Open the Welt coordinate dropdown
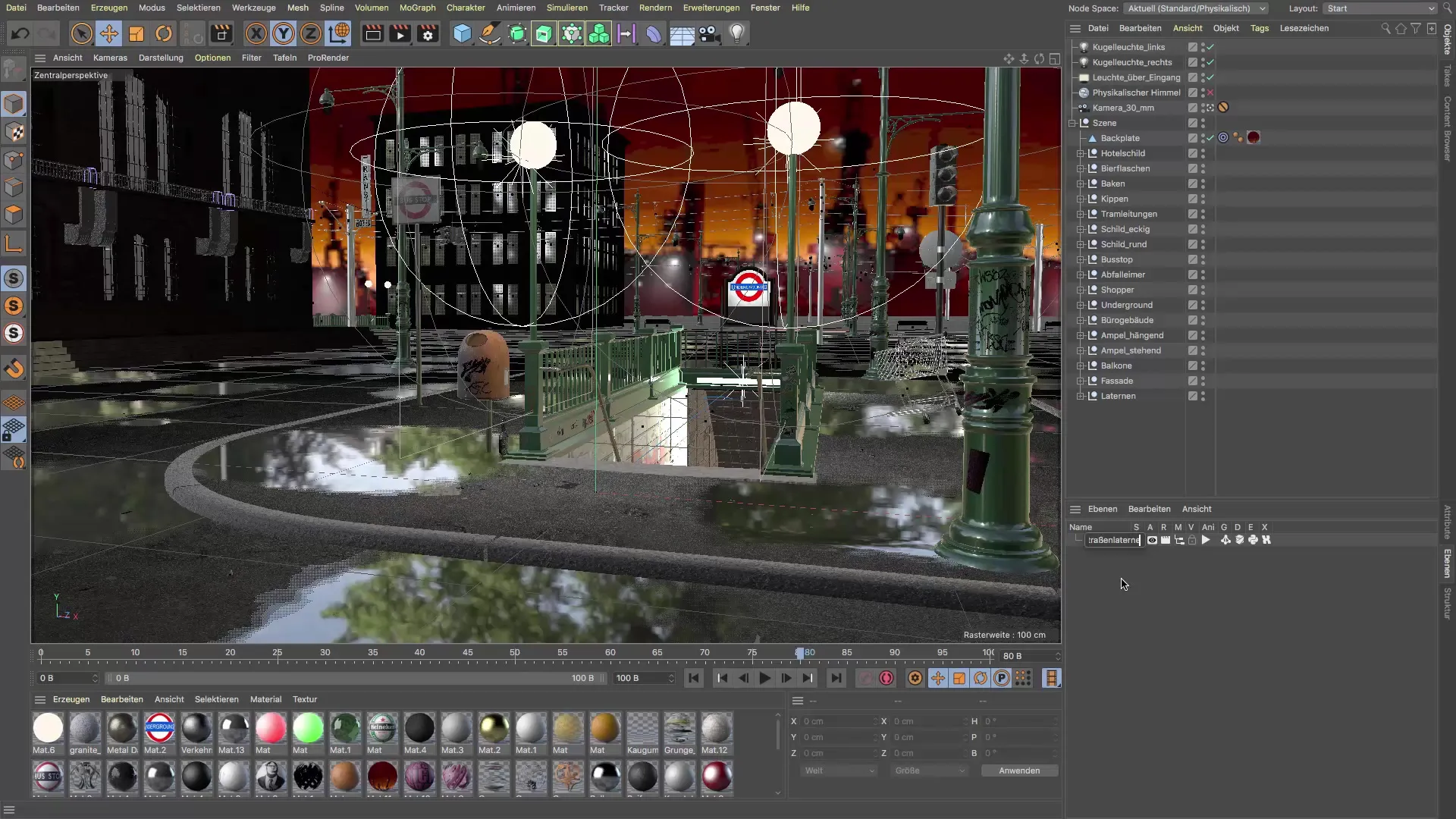 [x=839, y=770]
